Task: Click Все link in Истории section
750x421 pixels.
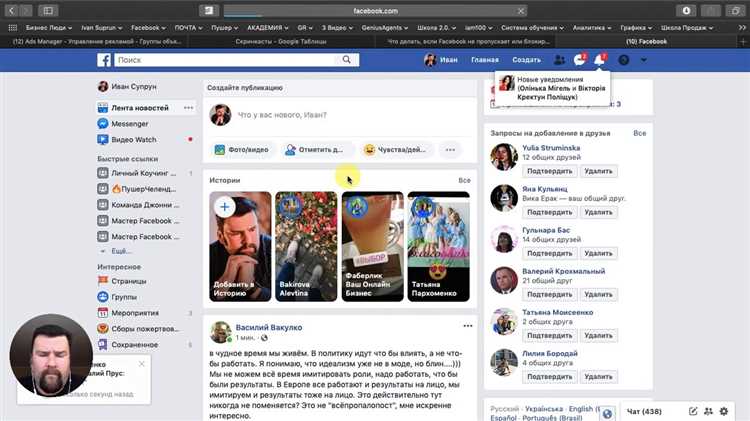Action: point(464,180)
